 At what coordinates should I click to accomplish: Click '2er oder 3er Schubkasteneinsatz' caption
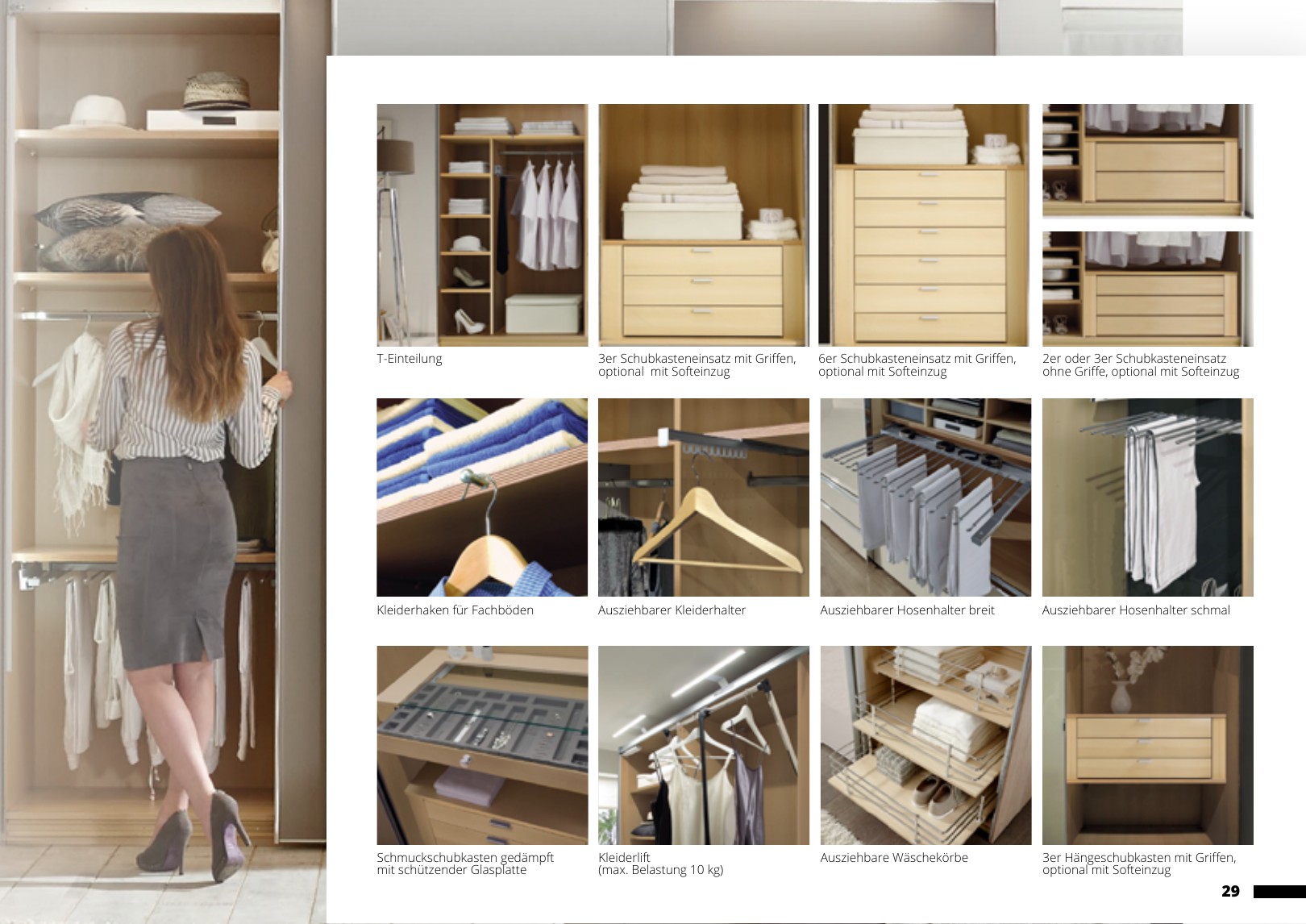pos(1134,359)
